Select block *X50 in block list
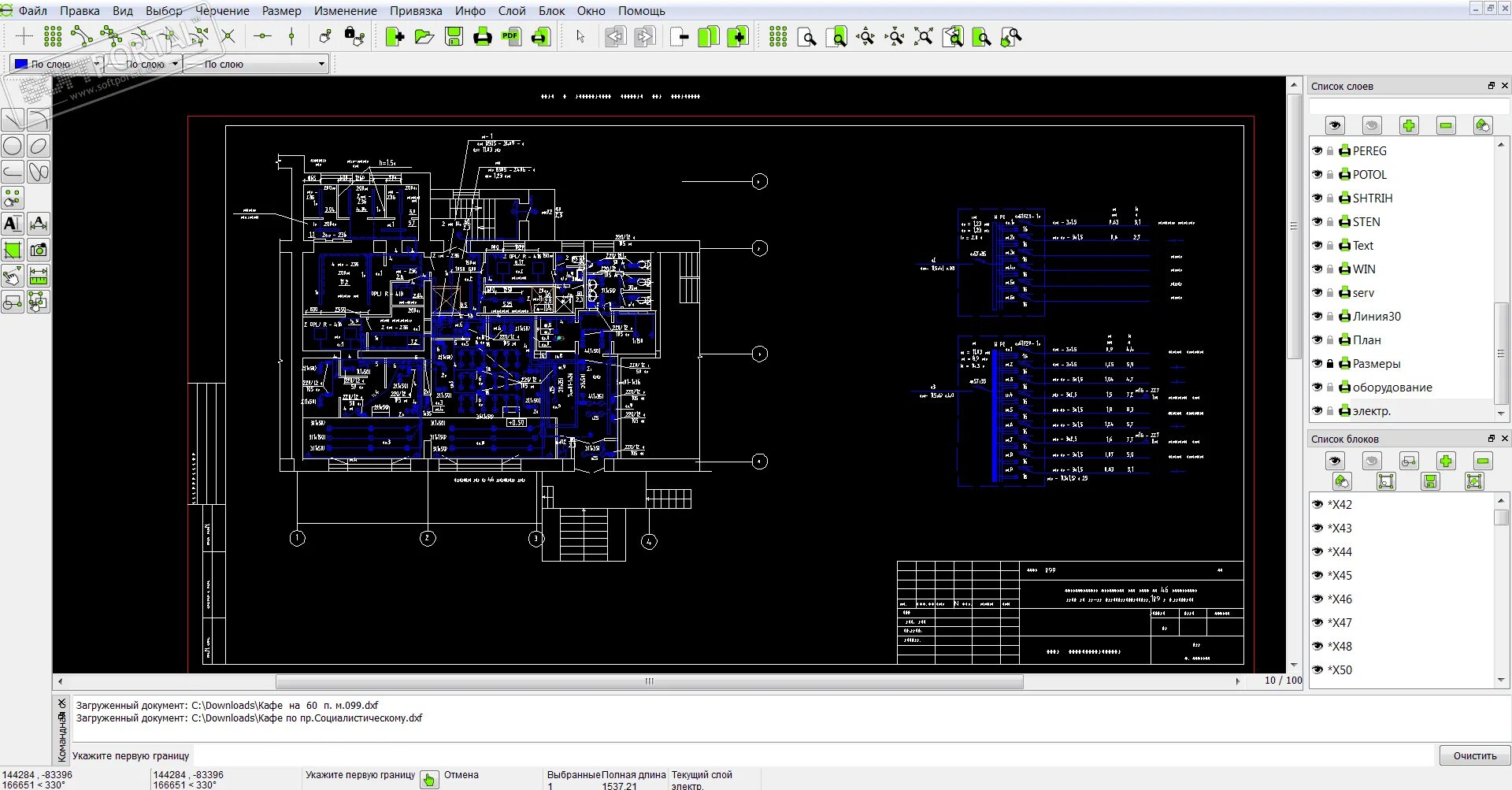The height and width of the screenshot is (790, 1512). tap(1402, 669)
